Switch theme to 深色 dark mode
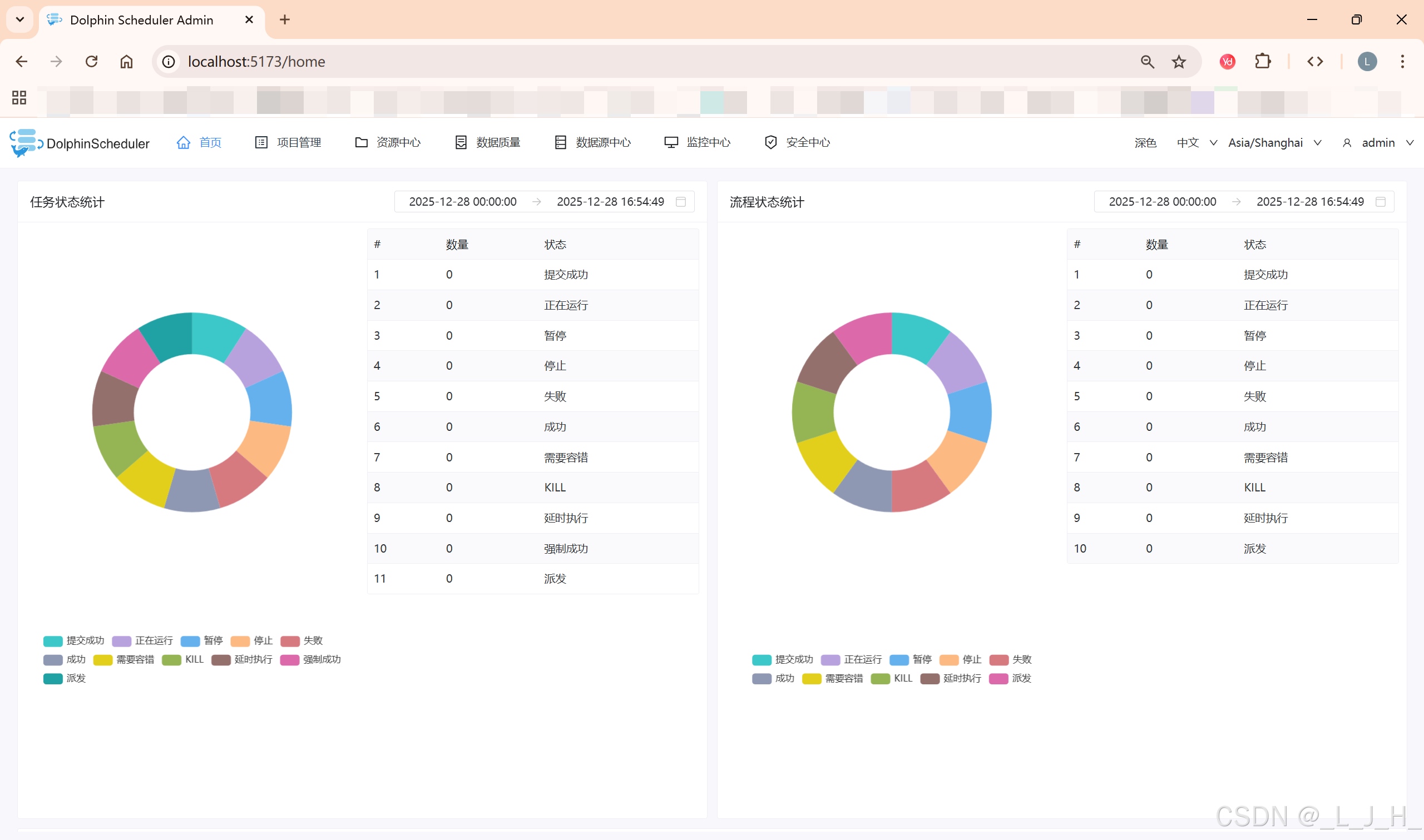The image size is (1424, 840). tap(1145, 143)
